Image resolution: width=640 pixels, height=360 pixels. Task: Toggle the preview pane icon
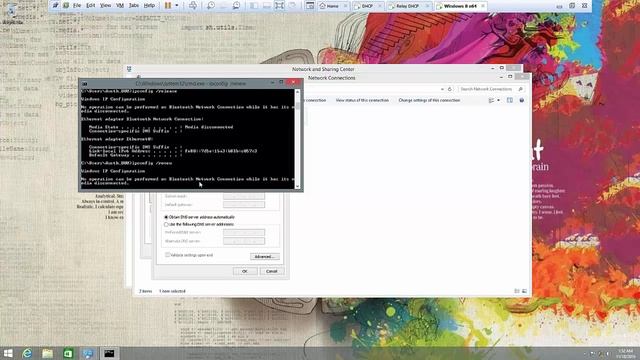click(510, 100)
